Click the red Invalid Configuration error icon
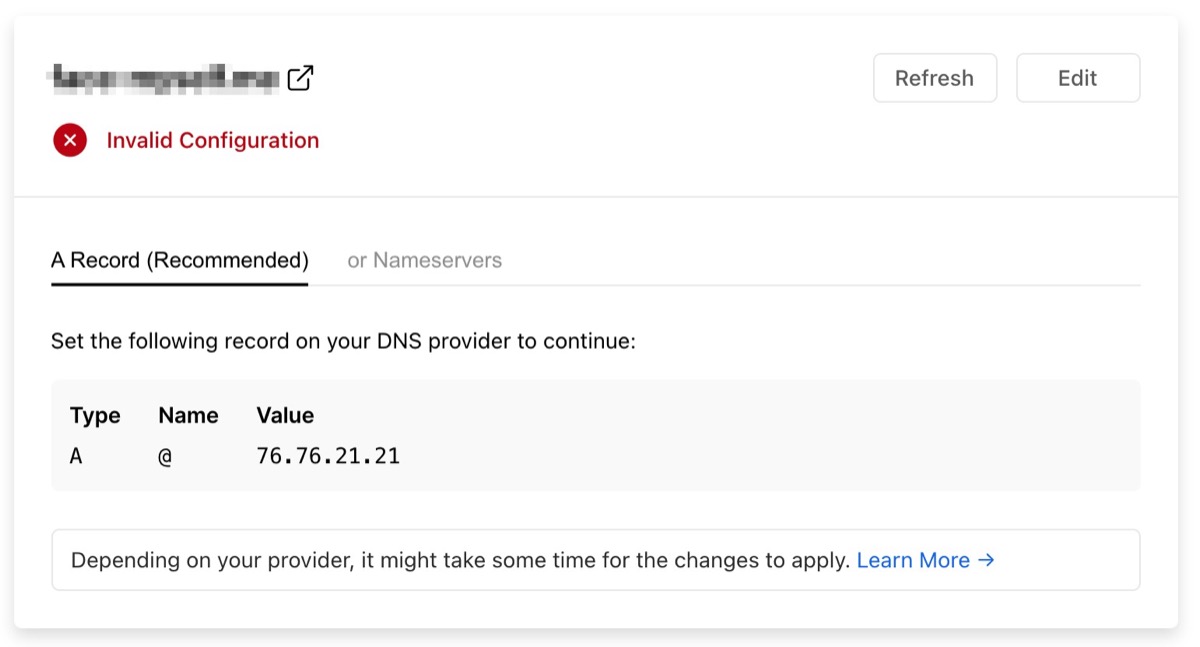Image resolution: width=1200 pixels, height=647 pixels. 69,140
